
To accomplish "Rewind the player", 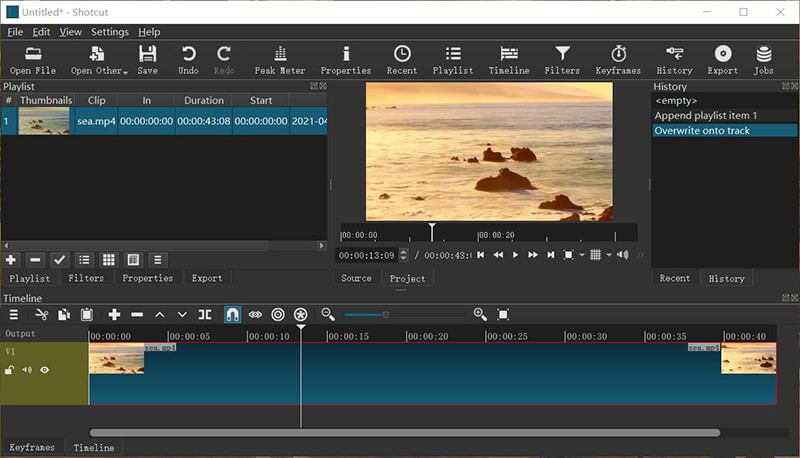I will (498, 255).
